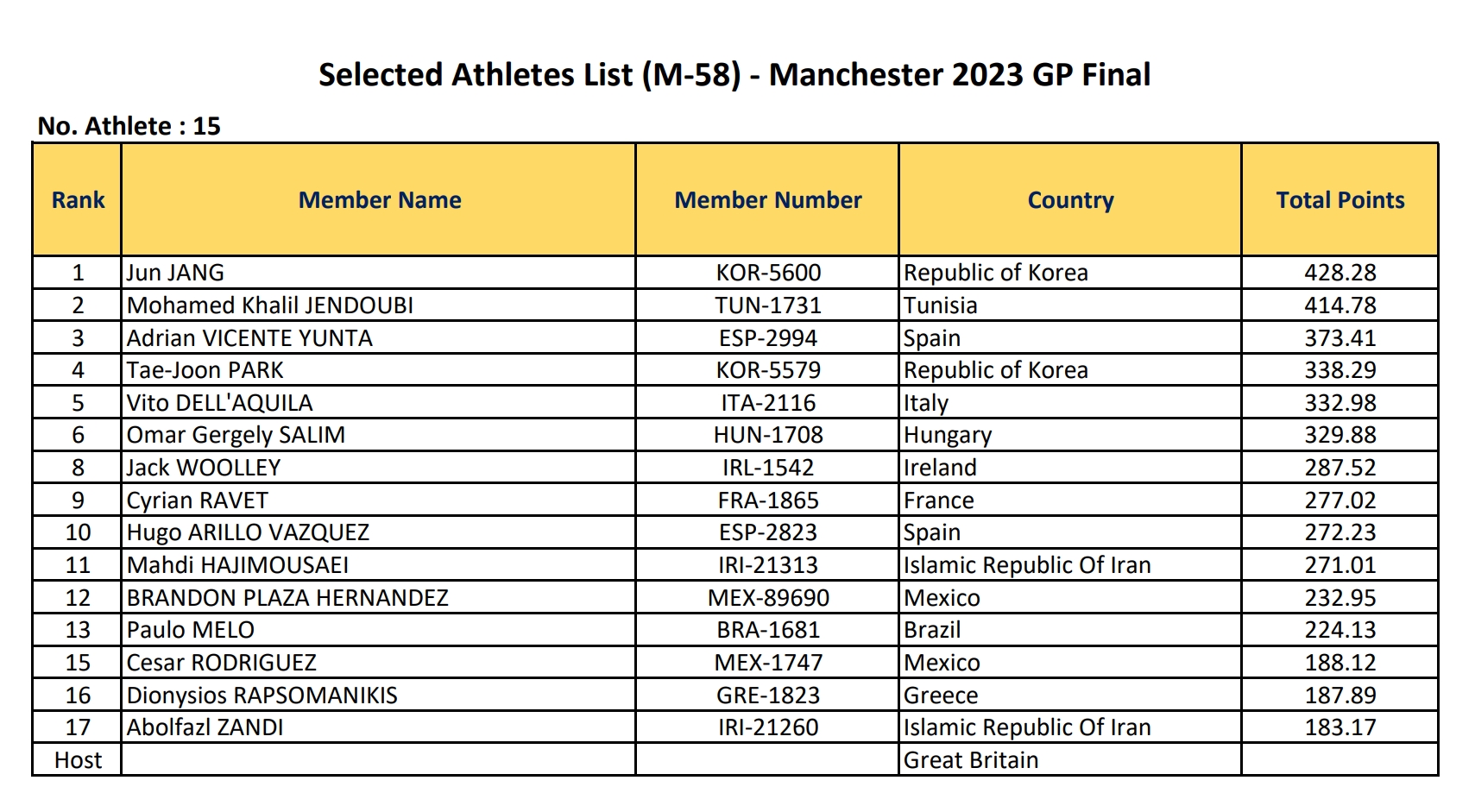Screen dimensions: 1475x812
Task: Select Tae-Joon PARK's total points 338.29
Action: (1340, 370)
